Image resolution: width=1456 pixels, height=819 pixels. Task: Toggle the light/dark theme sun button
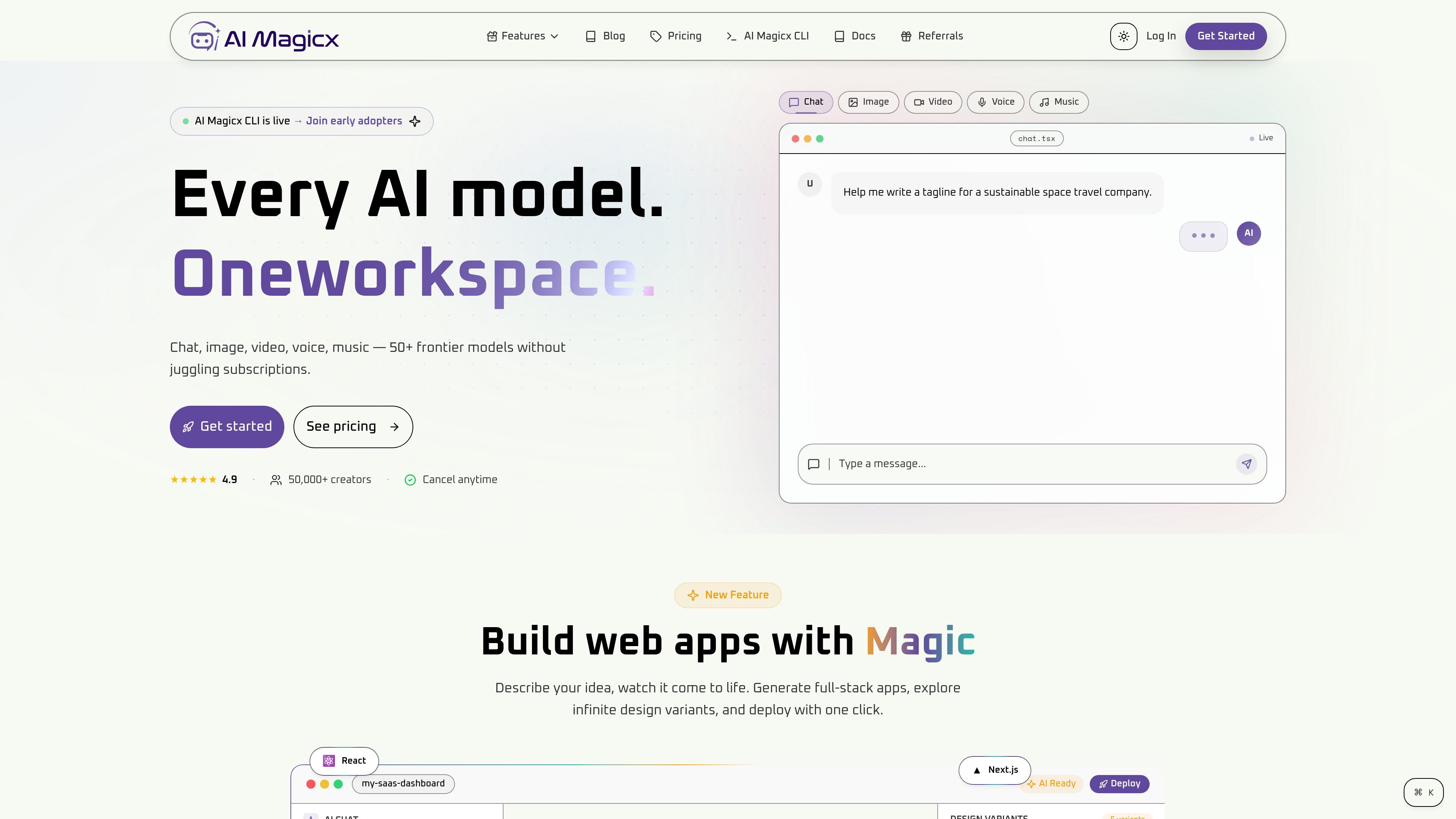coord(1123,36)
